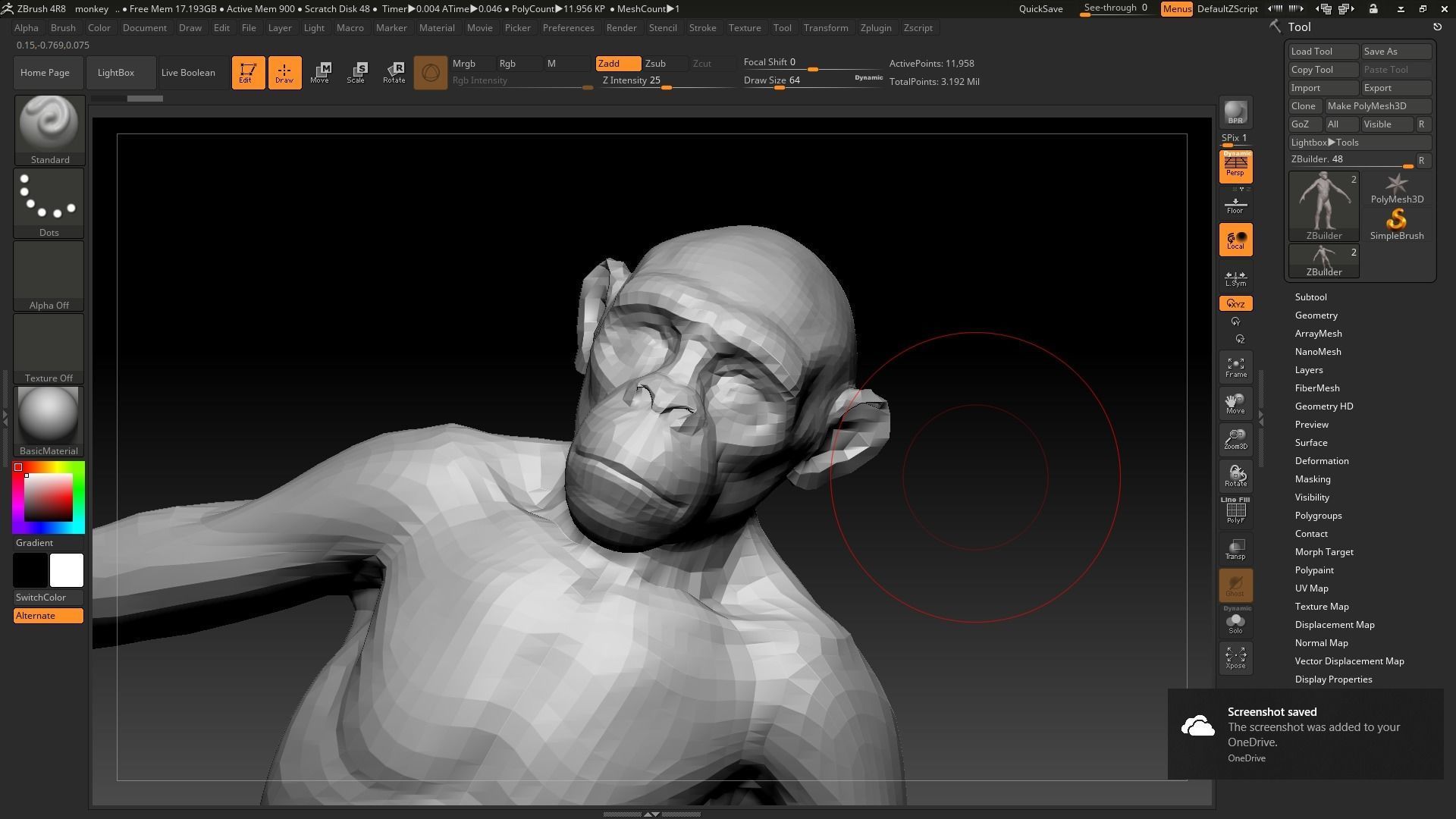Adjust the Z Intensity slider
The image size is (1456, 819).
(666, 81)
